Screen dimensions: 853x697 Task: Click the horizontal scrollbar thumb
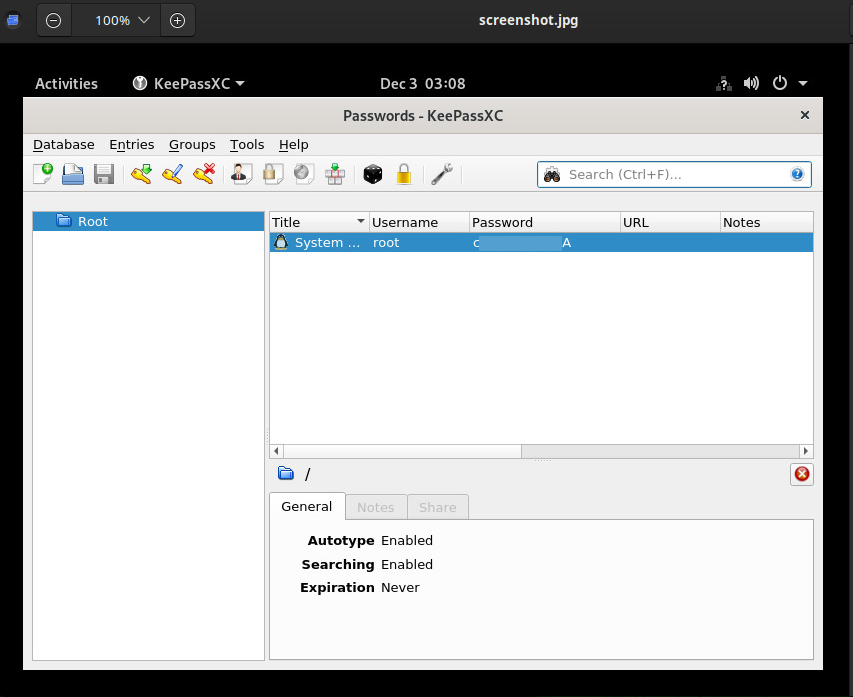(403, 451)
